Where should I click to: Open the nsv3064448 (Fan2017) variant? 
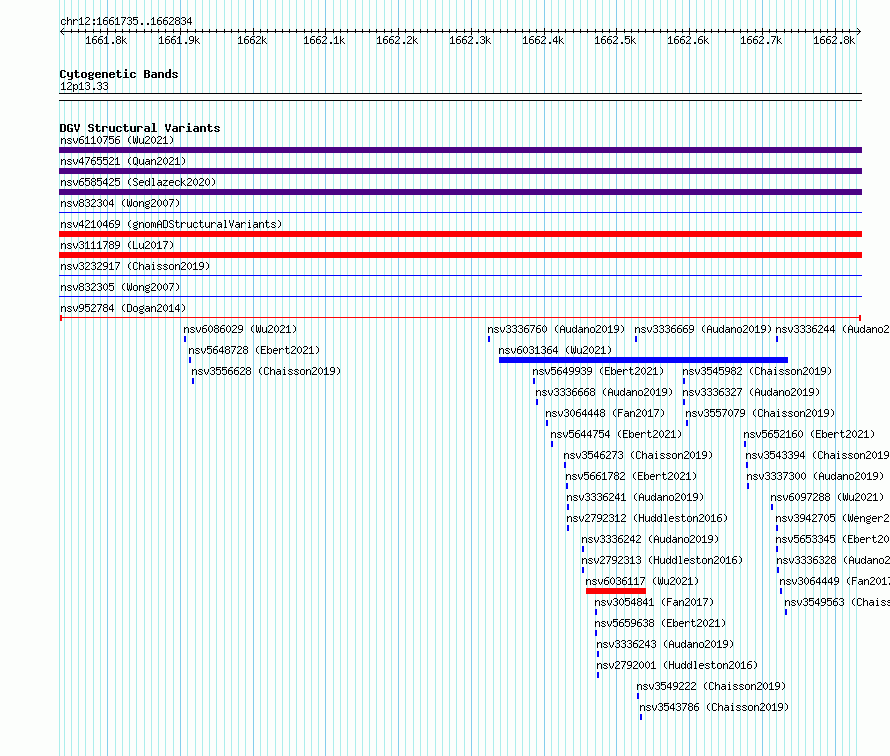(605, 413)
